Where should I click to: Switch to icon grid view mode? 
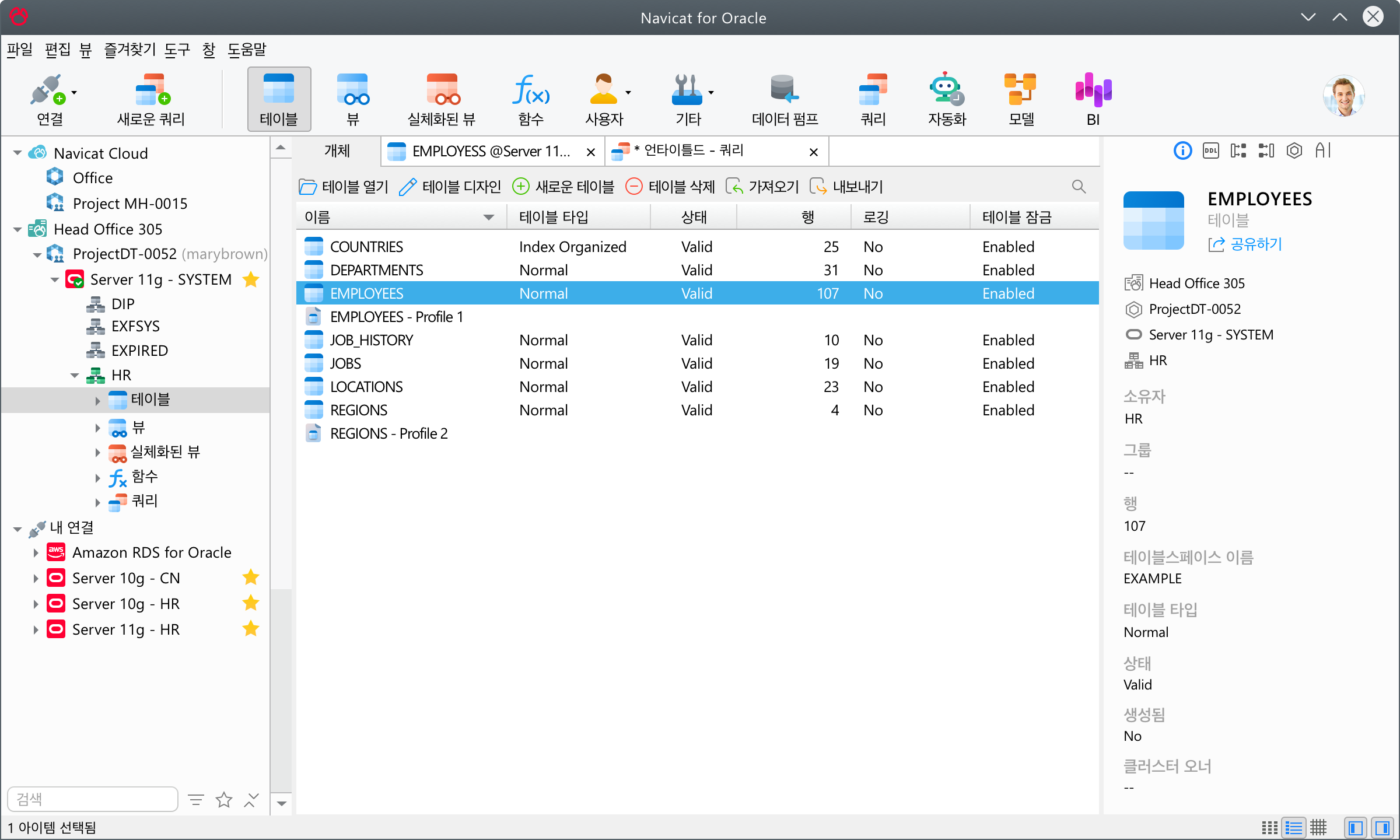[1269, 827]
